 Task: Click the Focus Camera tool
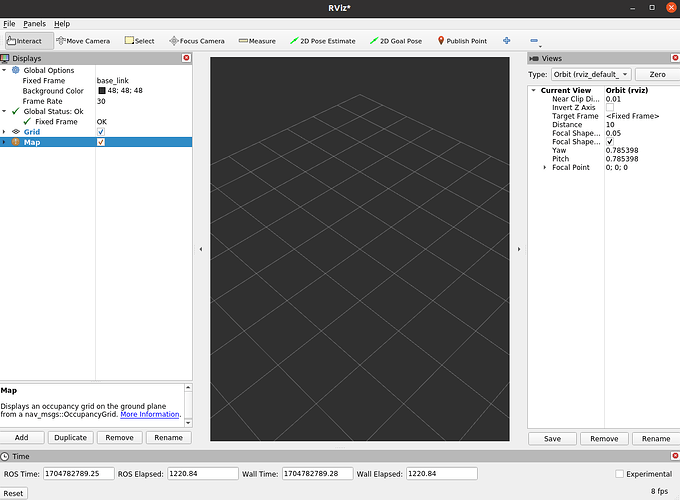pyautogui.click(x=197, y=41)
